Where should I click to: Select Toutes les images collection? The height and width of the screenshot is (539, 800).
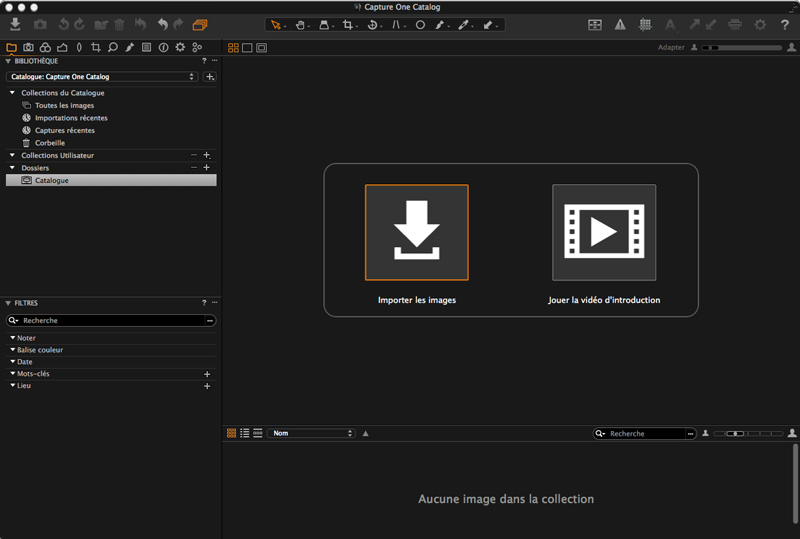(64, 105)
